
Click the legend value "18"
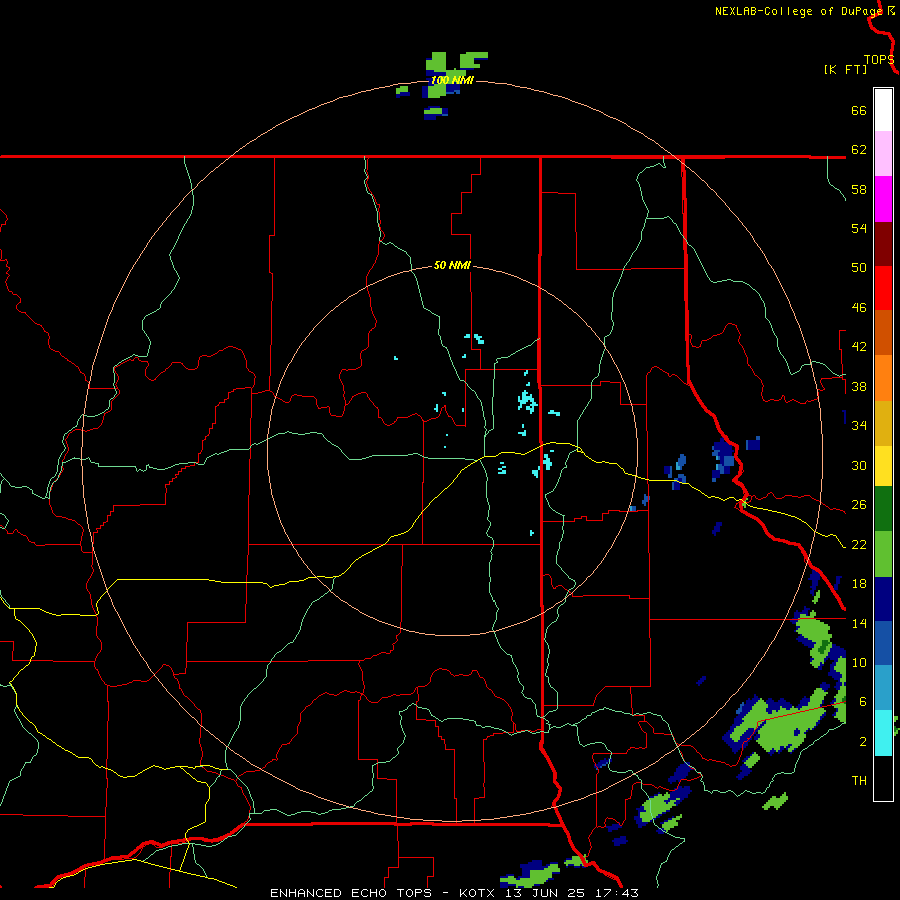point(859,584)
